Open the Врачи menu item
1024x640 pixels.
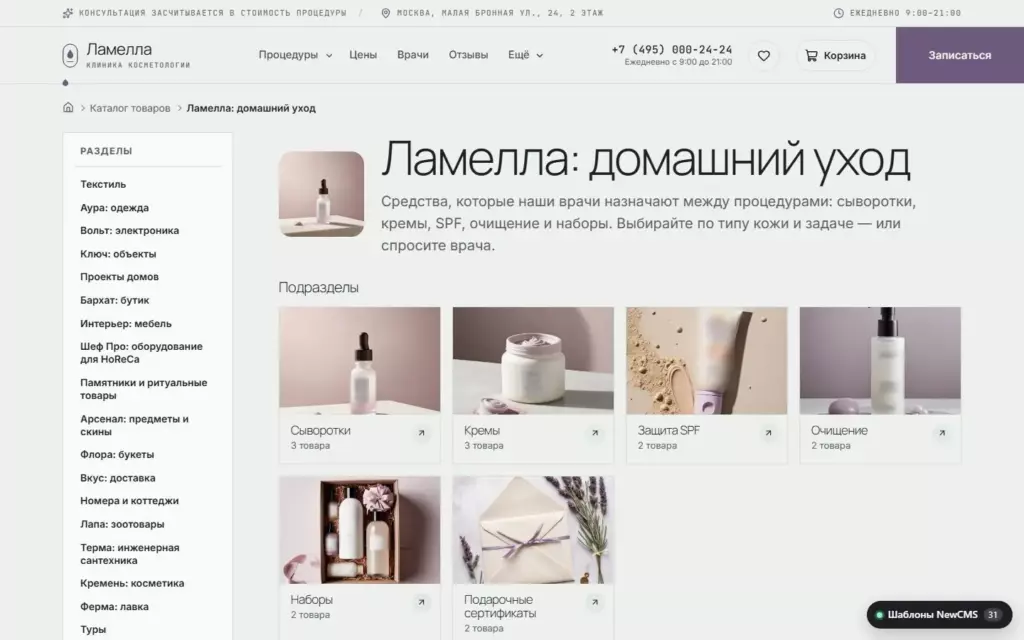[413, 55]
